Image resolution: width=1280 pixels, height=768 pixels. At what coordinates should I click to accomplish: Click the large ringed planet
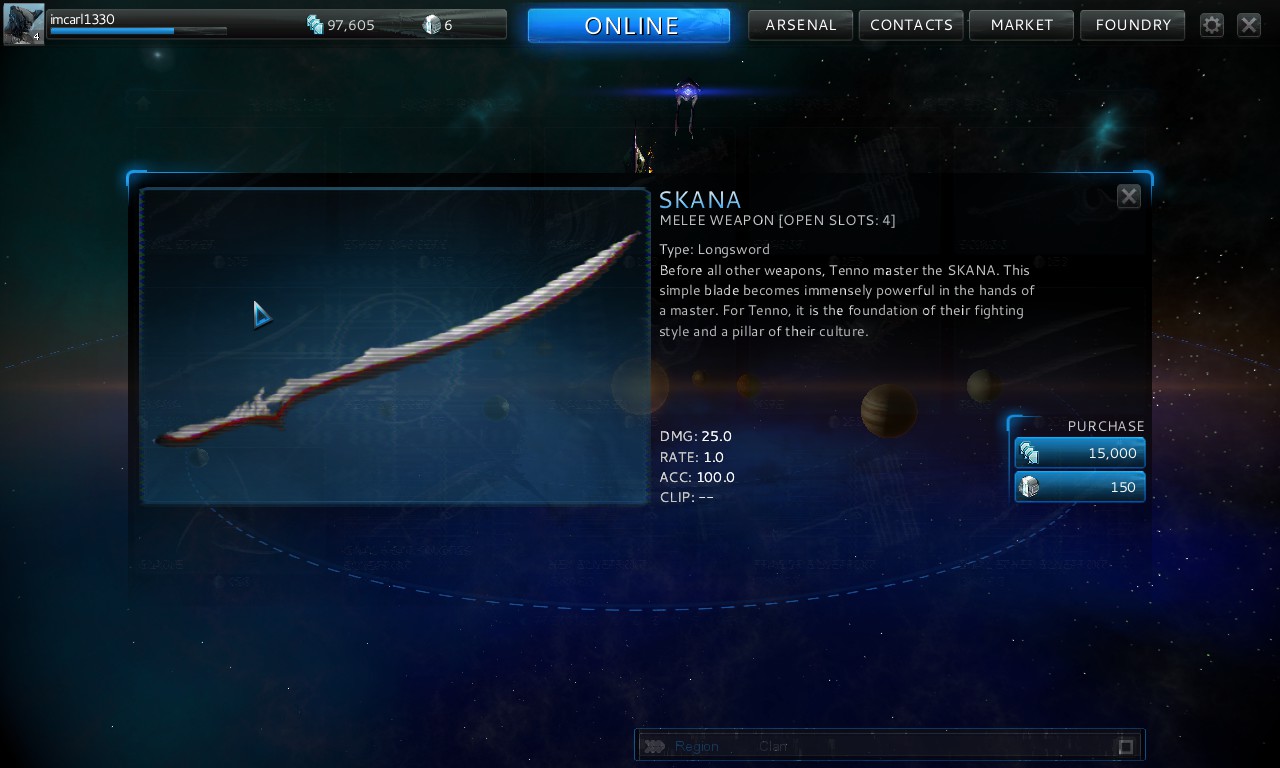(888, 410)
